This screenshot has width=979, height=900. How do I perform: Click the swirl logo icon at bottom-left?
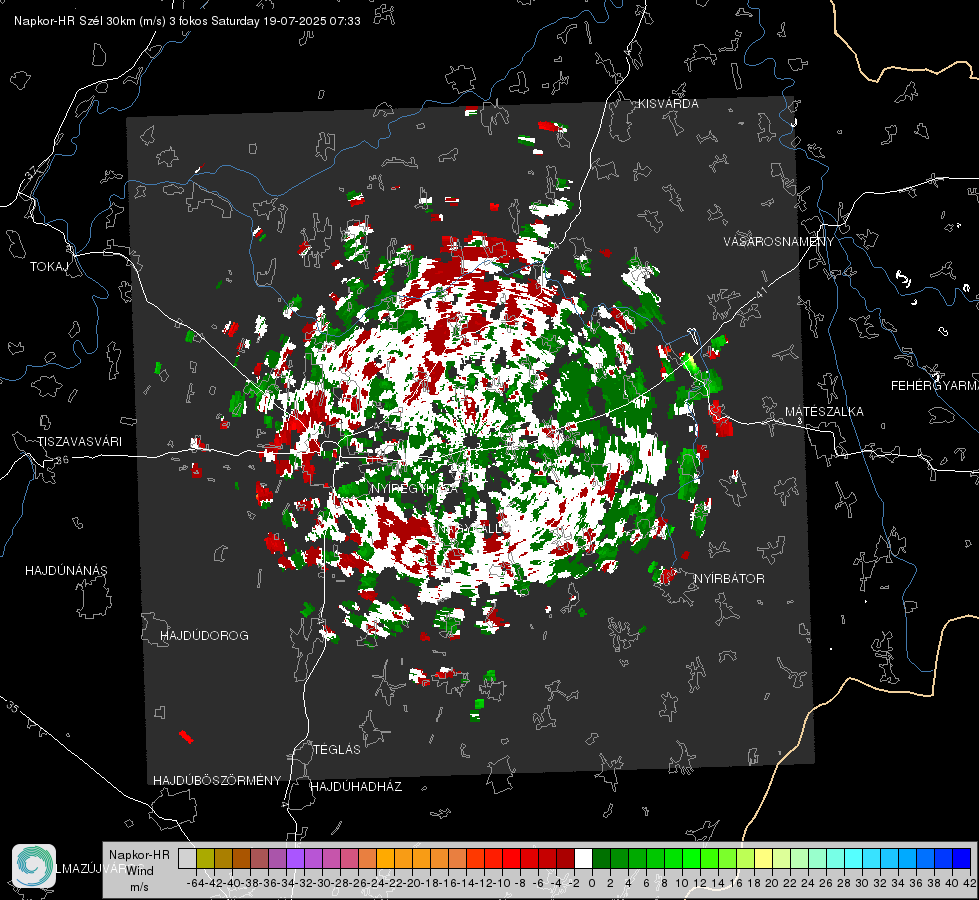tap(34, 866)
